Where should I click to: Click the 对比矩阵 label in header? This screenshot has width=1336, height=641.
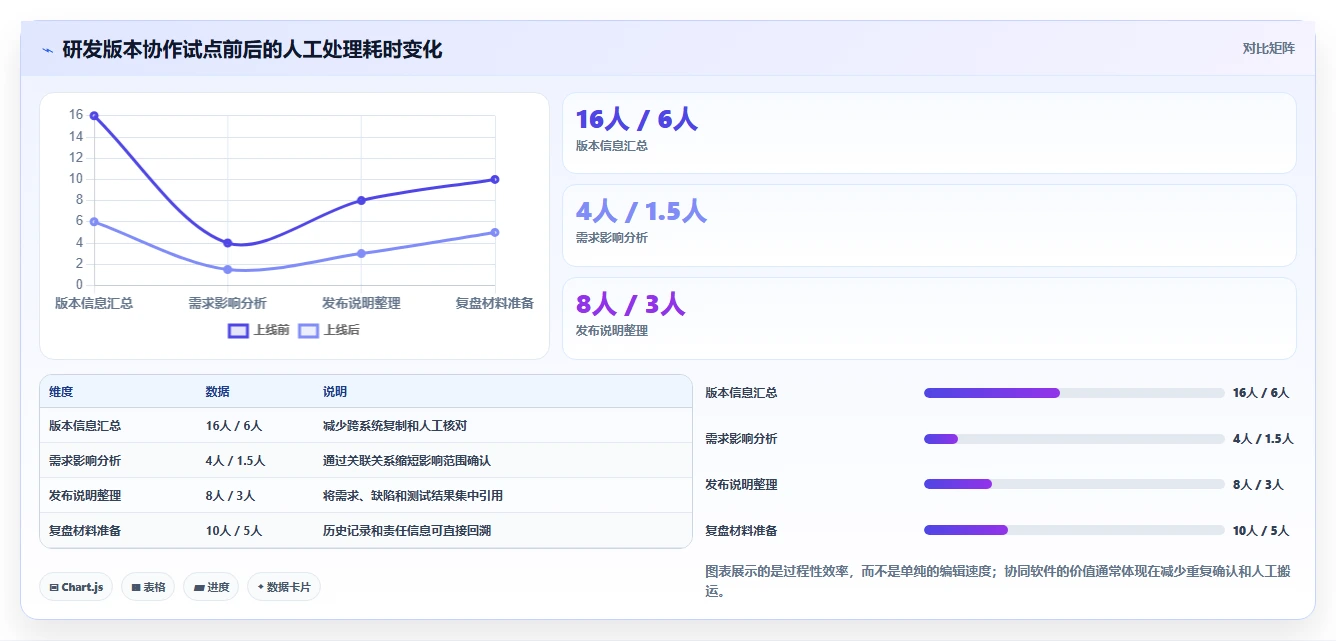click(x=1268, y=49)
